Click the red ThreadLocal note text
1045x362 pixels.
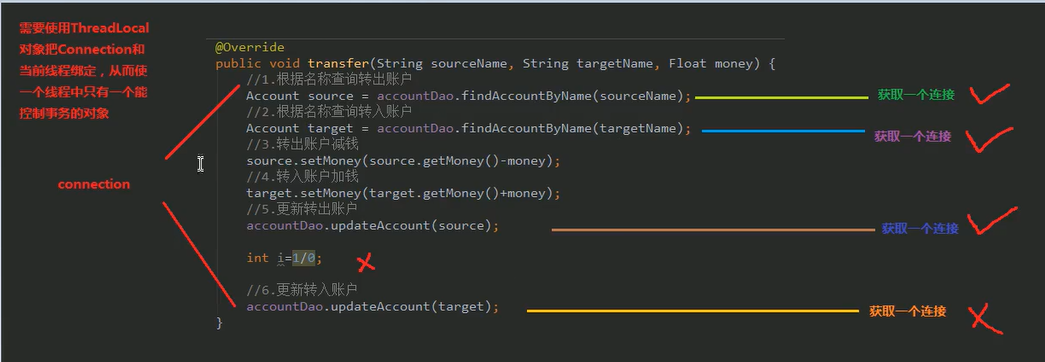(84, 71)
